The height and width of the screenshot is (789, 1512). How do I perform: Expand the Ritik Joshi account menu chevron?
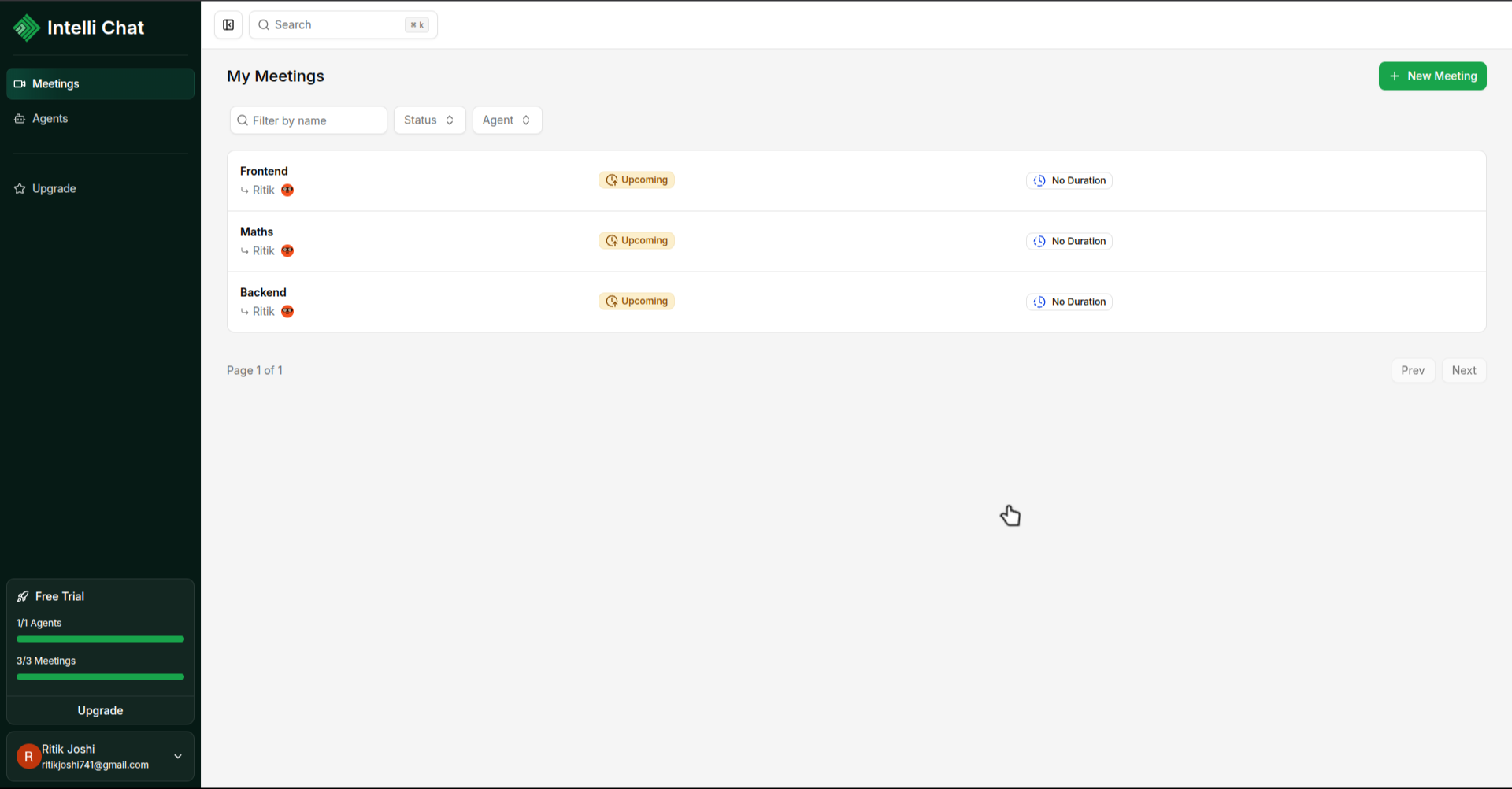click(x=178, y=757)
